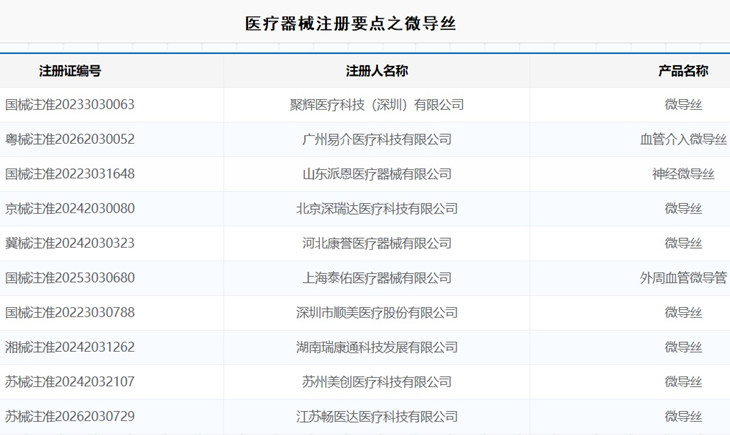Screen dimensions: 730x435
Task: Click 微导丝 in the 苏州美创 row
Action: click(x=683, y=381)
